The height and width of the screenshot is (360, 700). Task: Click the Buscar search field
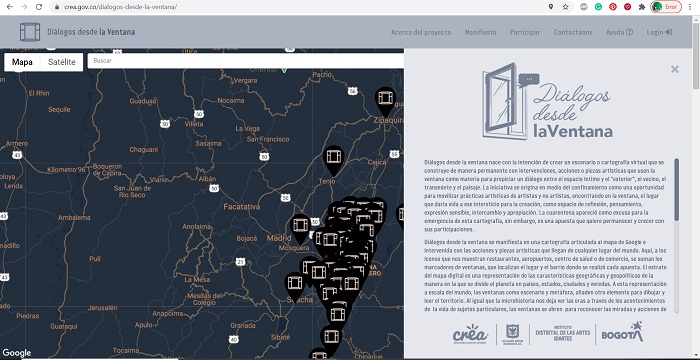coord(246,61)
